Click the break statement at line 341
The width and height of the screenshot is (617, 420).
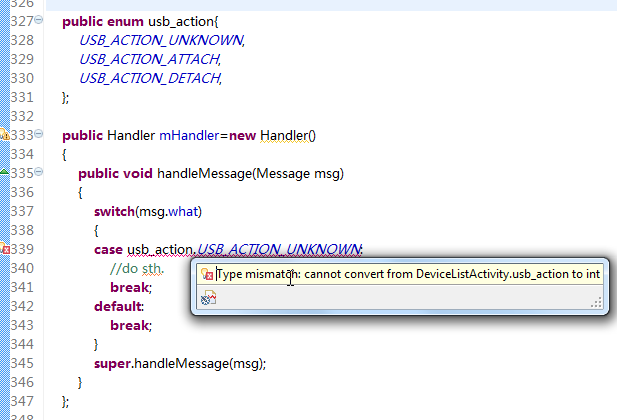click(130, 288)
